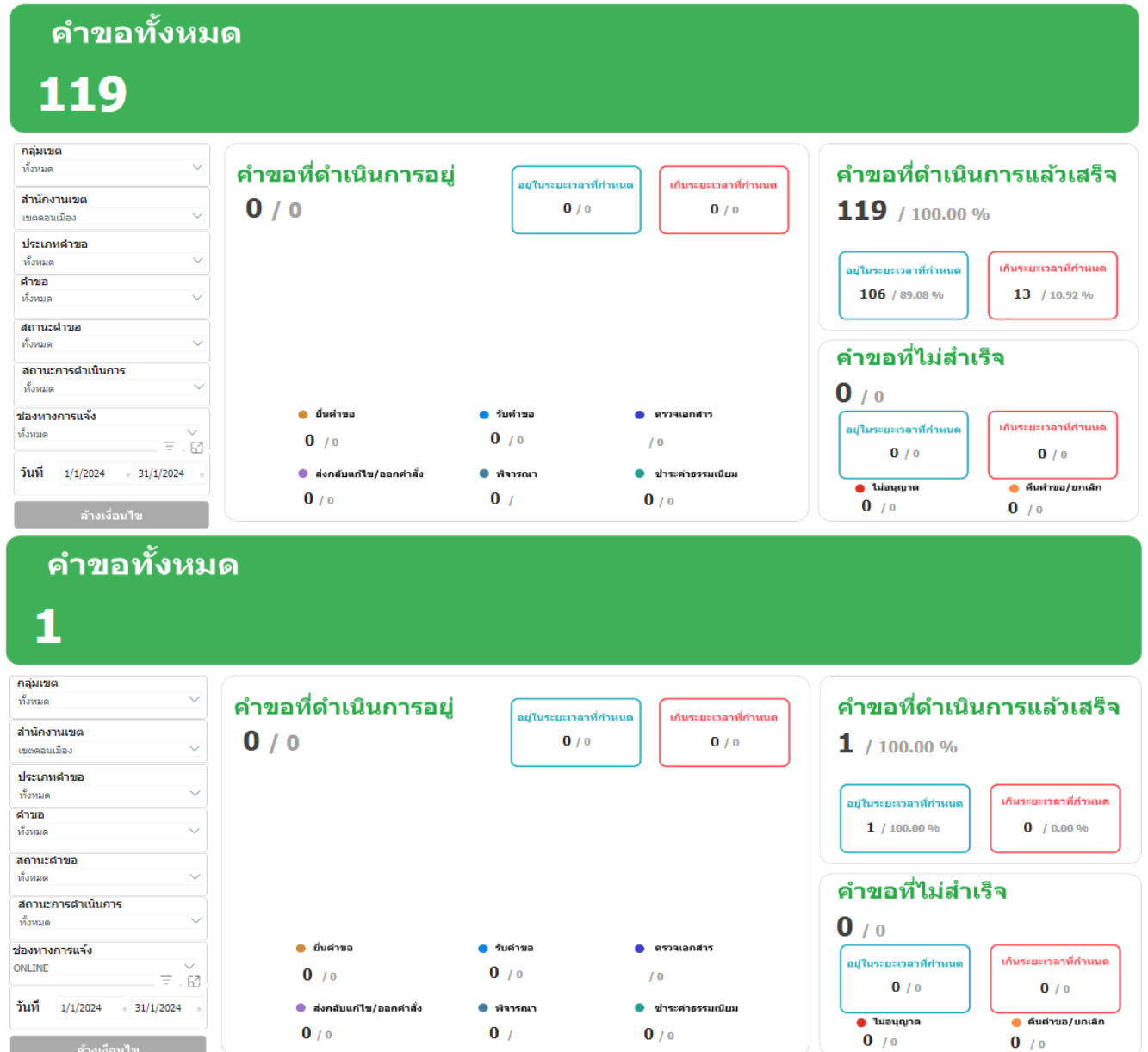Click the filter icon beside the ONLINE slicer
The height and width of the screenshot is (1052, 1148).
(166, 980)
